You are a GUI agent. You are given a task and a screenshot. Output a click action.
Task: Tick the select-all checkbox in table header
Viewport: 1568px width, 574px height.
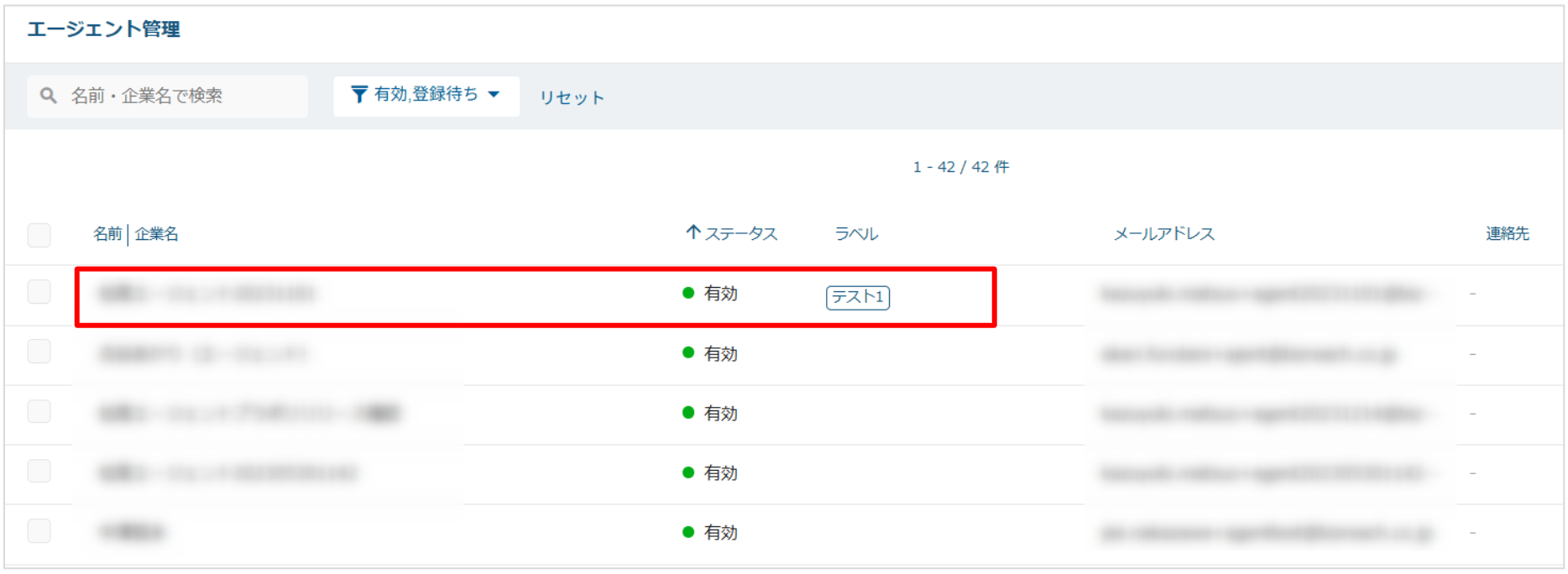click(39, 234)
